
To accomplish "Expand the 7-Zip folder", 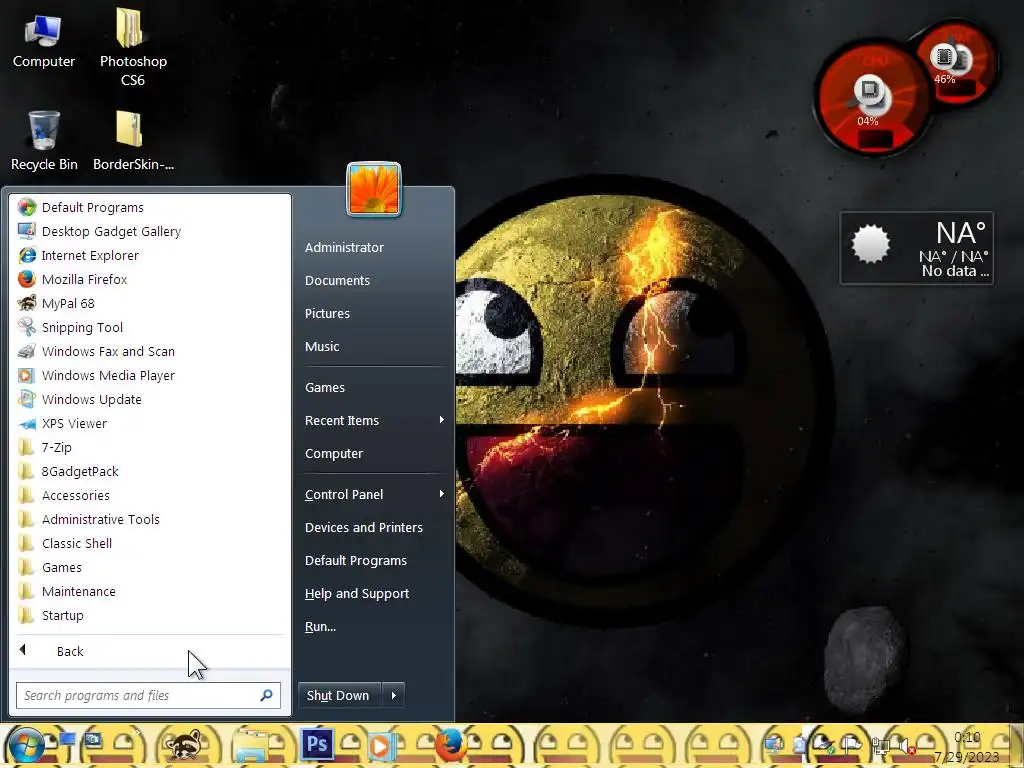I will [x=150, y=447].
